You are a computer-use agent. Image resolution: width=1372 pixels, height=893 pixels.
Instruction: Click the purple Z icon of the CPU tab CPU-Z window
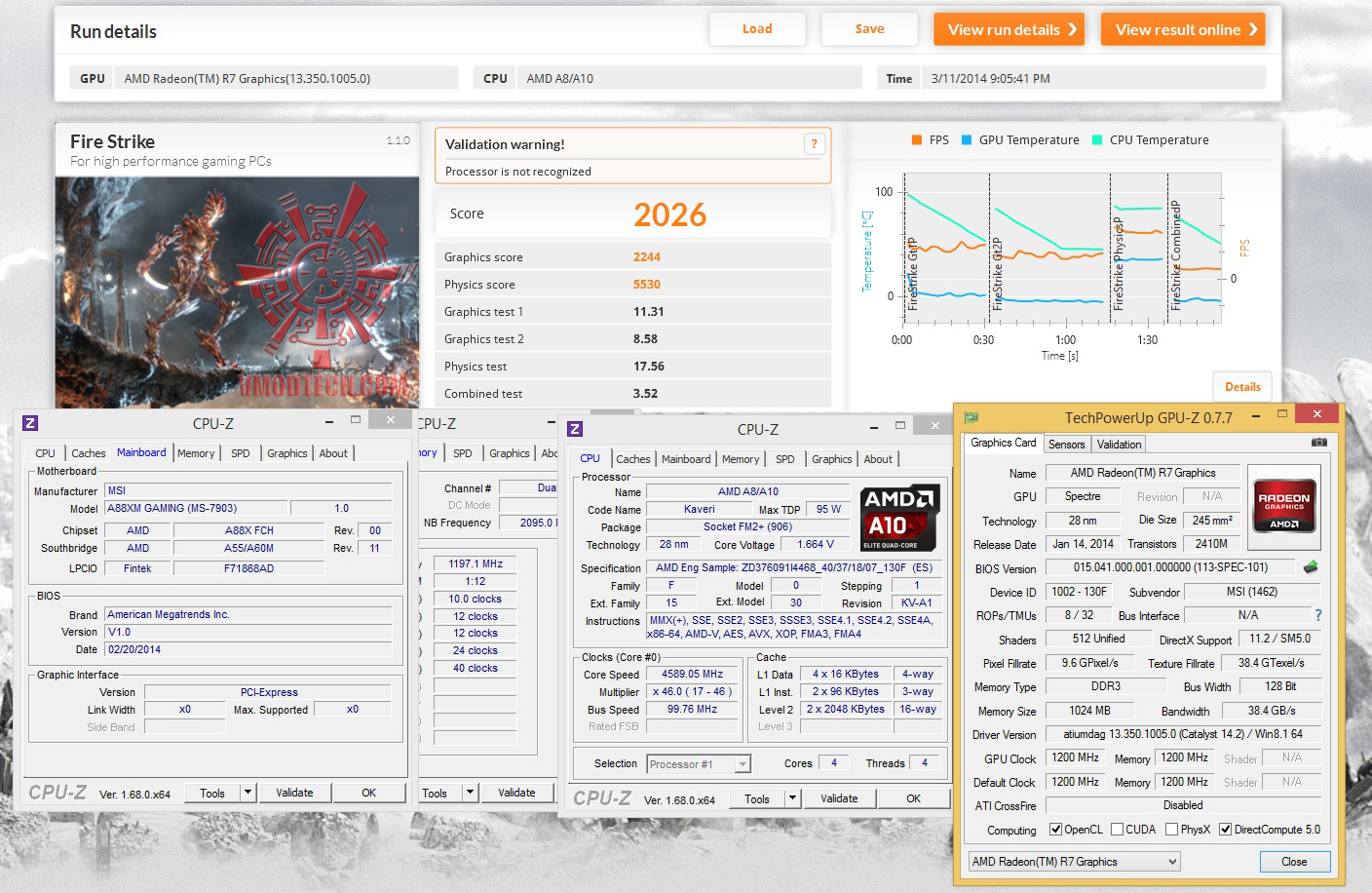(x=575, y=429)
